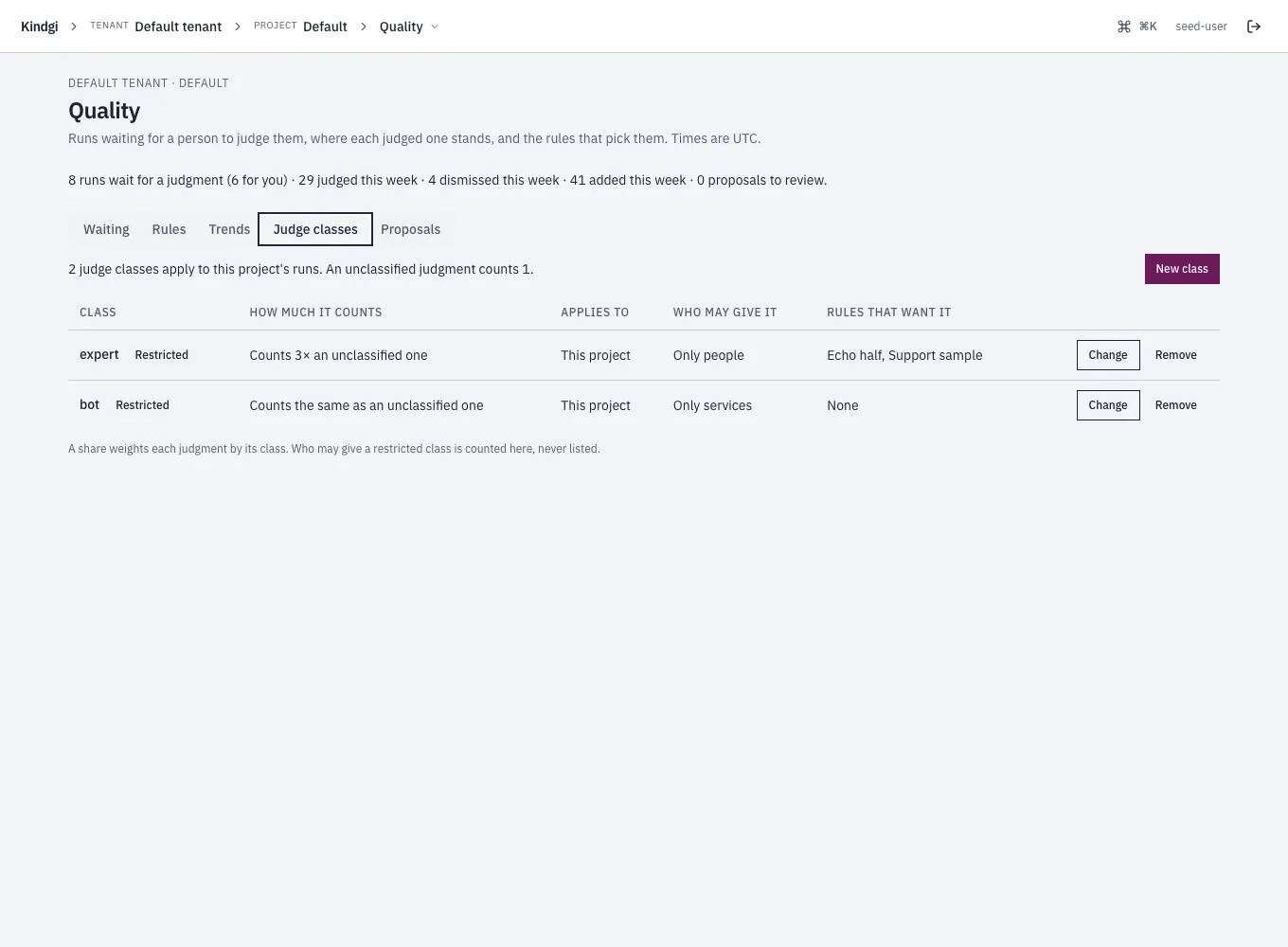The image size is (1288, 947).
Task: Select the expert class name
Action: tap(99, 354)
